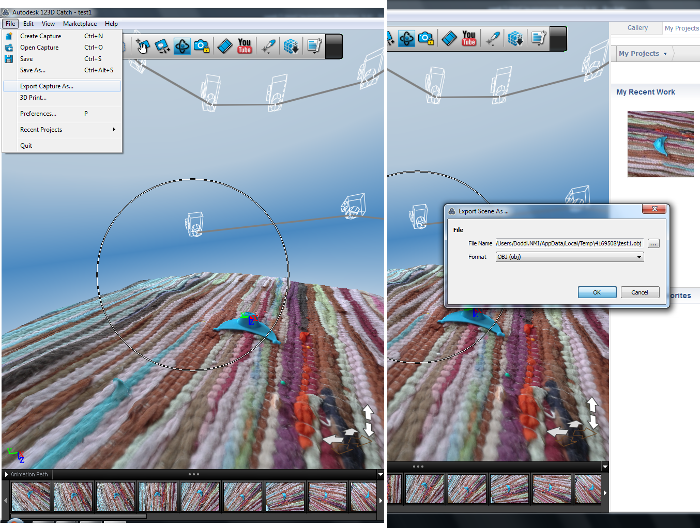This screenshot has width=700, height=528.
Task: Select the camera wireframe inside the circle in left window
Action: click(194, 224)
